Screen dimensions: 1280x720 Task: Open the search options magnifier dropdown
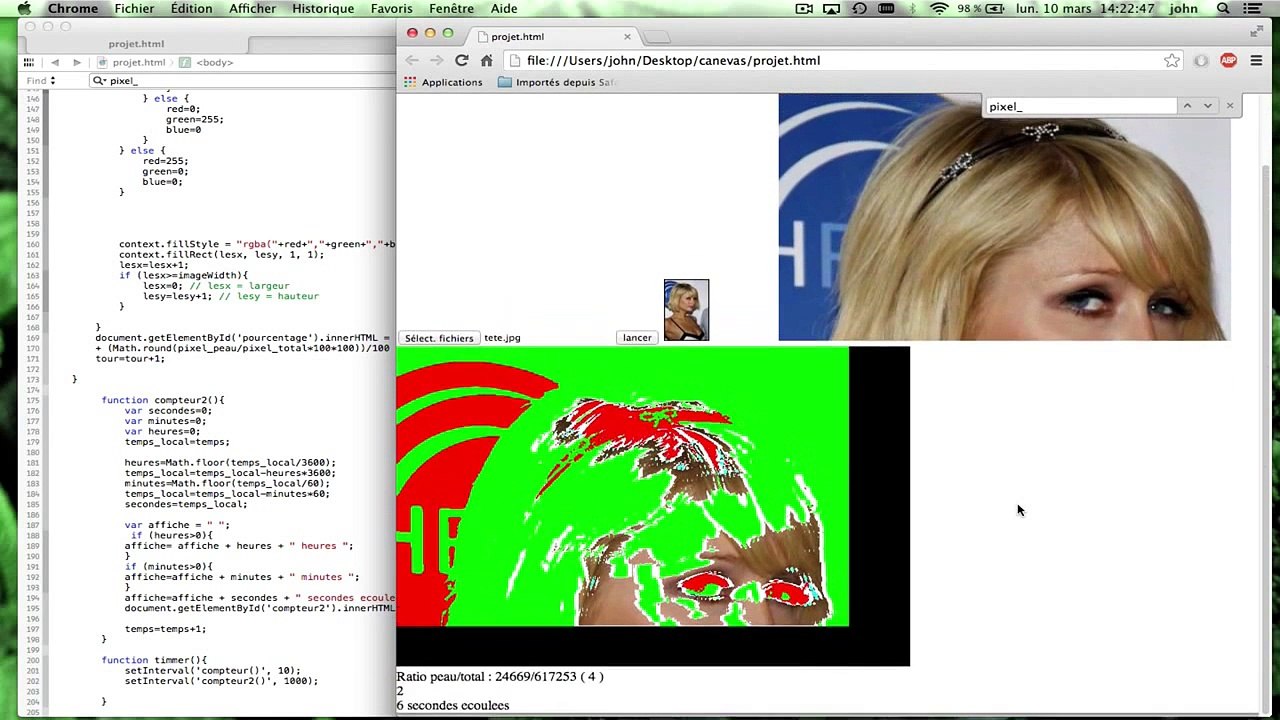[x=99, y=81]
